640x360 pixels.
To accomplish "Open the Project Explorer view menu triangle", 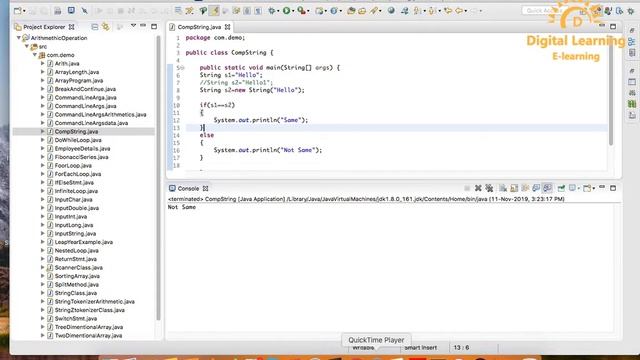I will point(133,26).
